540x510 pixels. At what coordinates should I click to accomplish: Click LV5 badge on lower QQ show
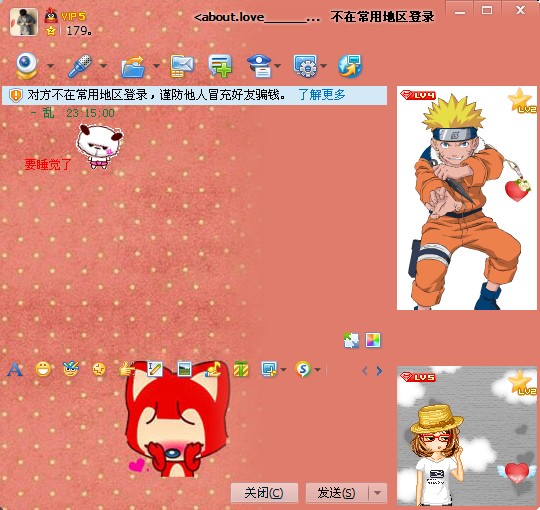(x=418, y=377)
